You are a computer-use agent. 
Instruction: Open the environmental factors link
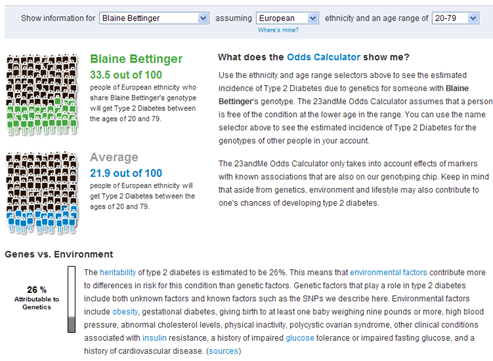388,272
